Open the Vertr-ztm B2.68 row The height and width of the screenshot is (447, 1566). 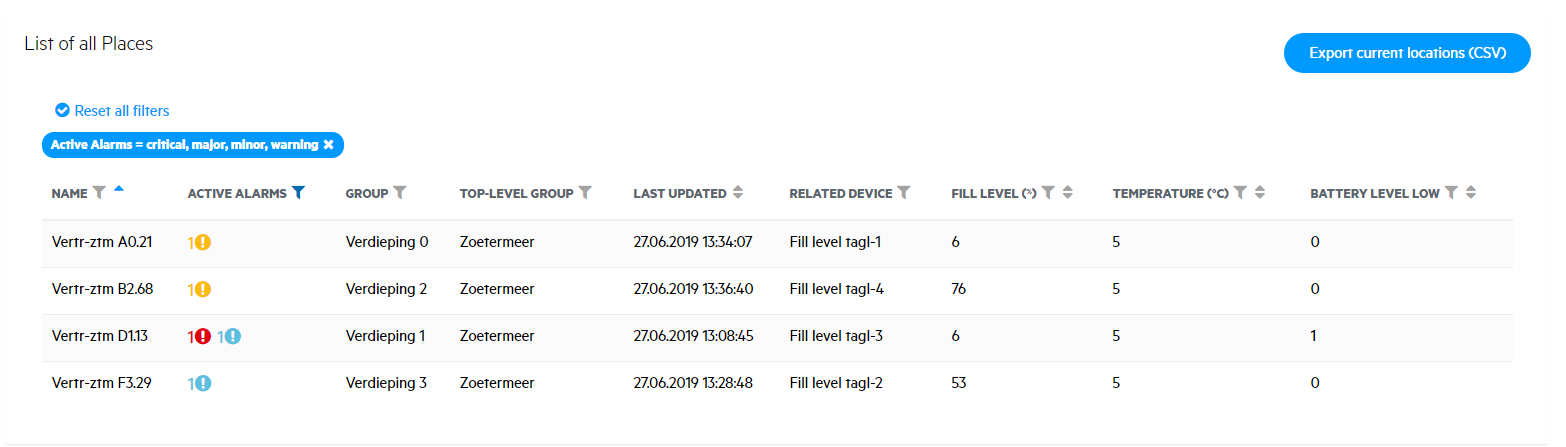click(x=777, y=289)
